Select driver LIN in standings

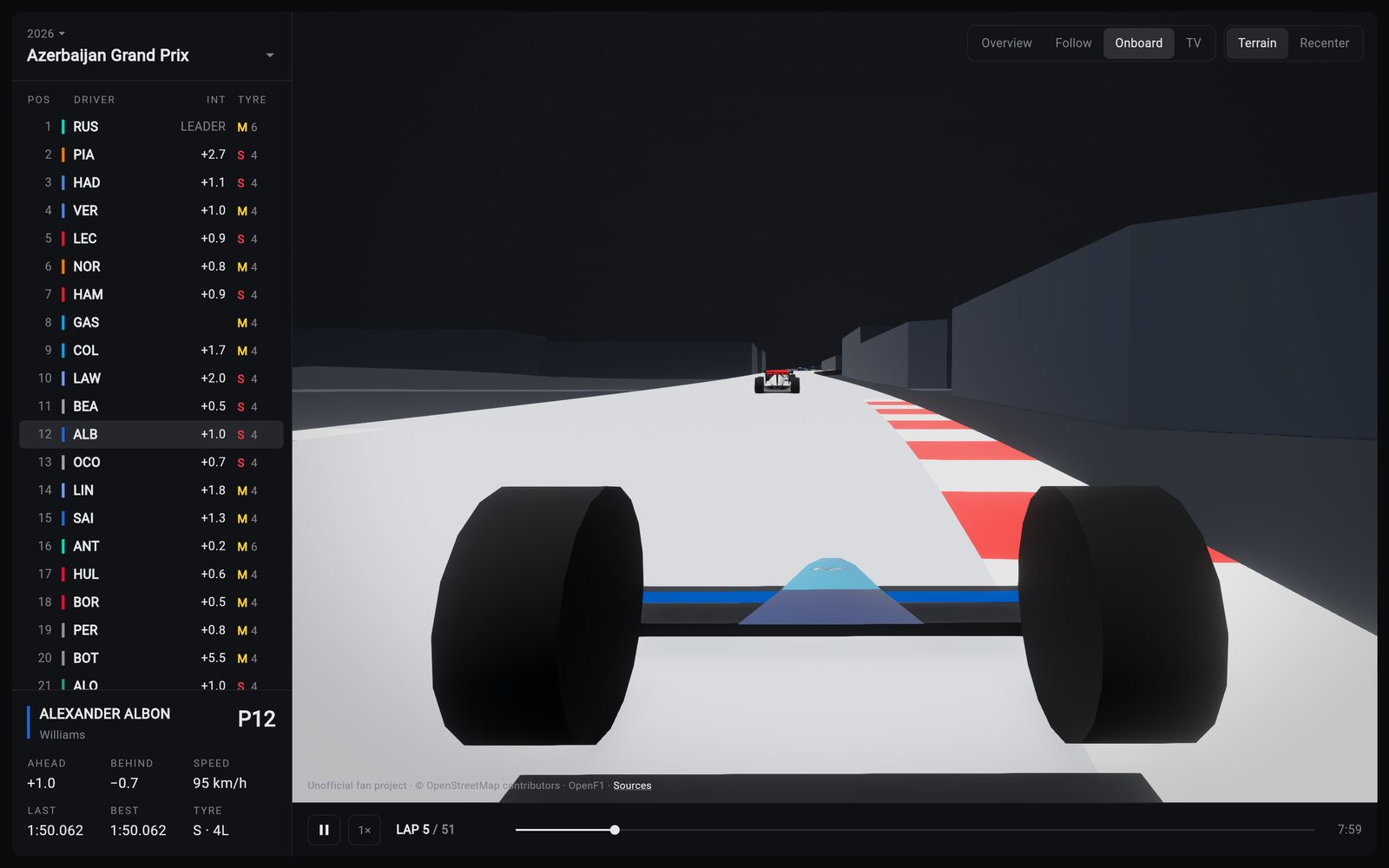click(151, 490)
